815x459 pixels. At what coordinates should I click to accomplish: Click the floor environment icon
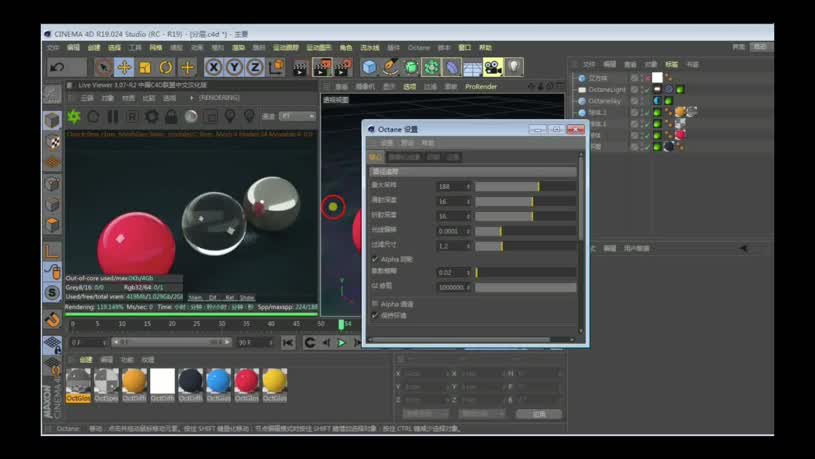pos(472,67)
